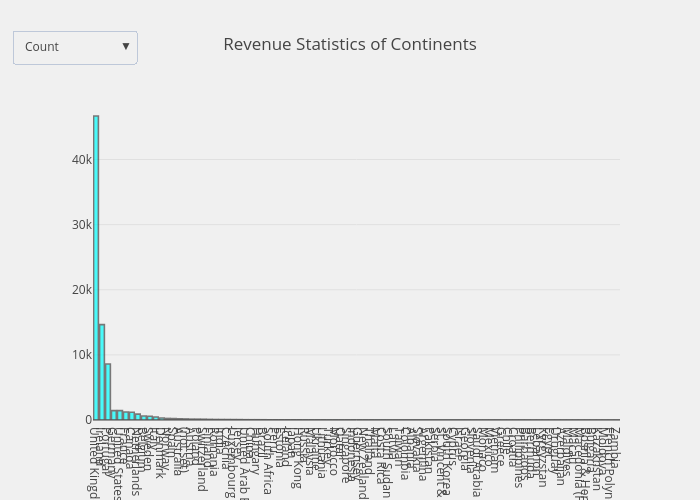Click the 40k y-axis label
The image size is (700, 500).
(82, 159)
